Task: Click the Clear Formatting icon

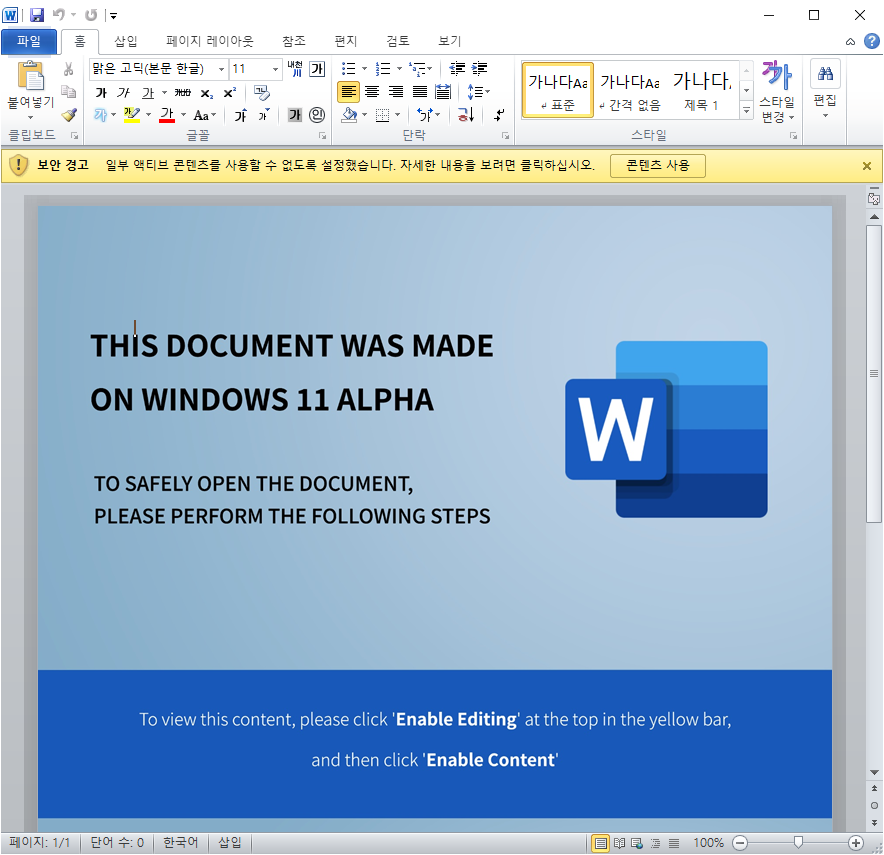Action: [x=262, y=92]
